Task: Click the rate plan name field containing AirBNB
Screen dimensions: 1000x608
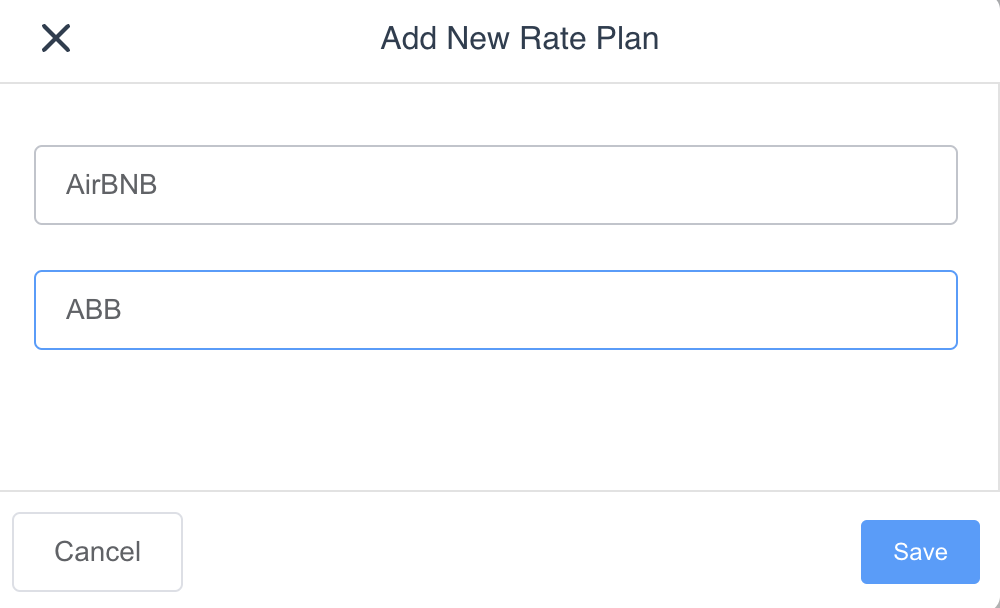Action: [495, 185]
